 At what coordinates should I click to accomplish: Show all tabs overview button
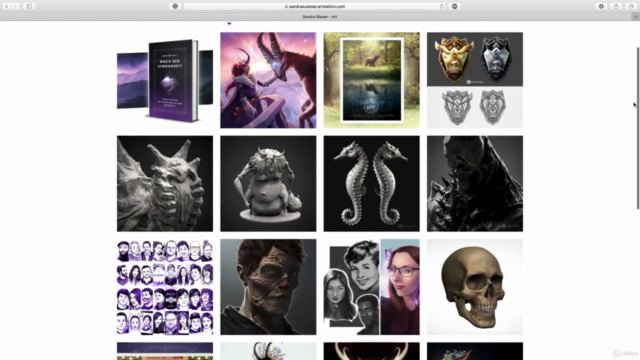pos(631,7)
